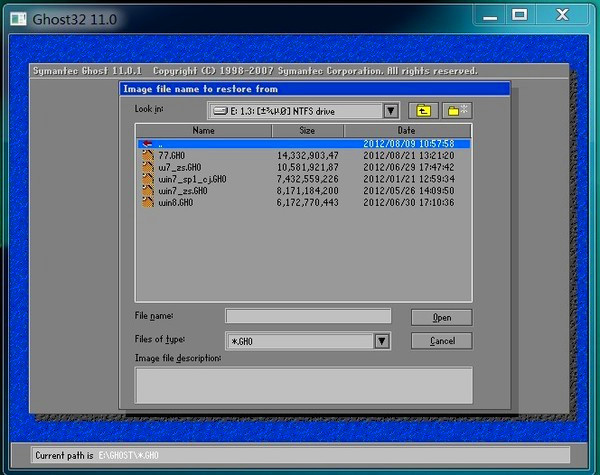Image resolution: width=600 pixels, height=475 pixels.
Task: Sort by the Size column header
Action: point(307,131)
